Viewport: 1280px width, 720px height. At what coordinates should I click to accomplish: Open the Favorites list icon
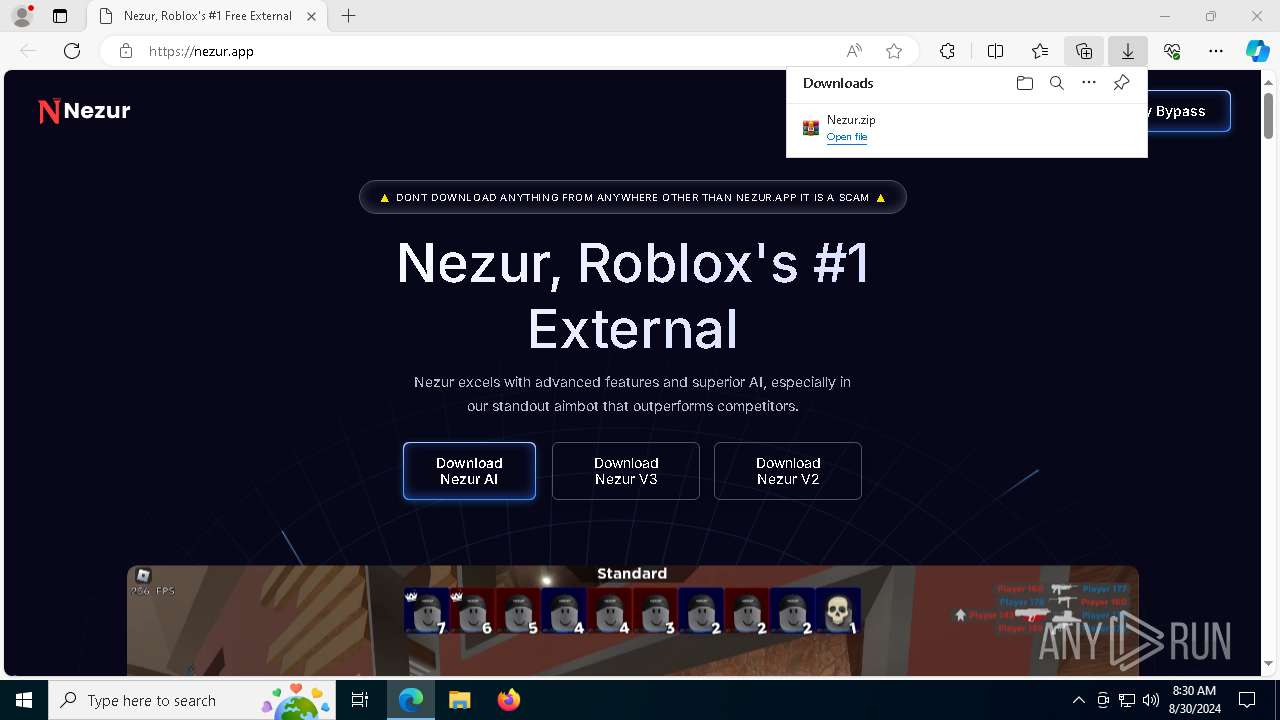(x=1040, y=51)
